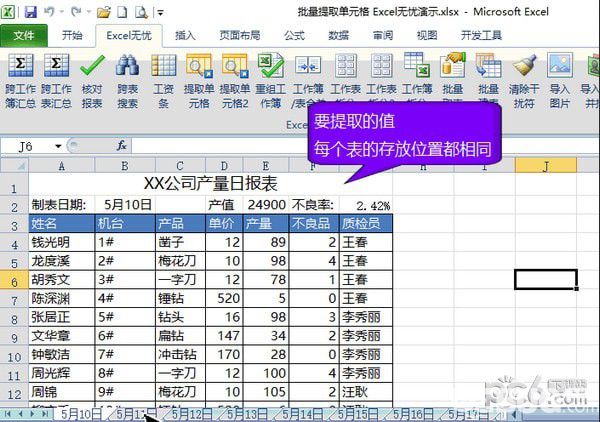Select highlighted column J header
The height and width of the screenshot is (422, 600).
(546, 166)
